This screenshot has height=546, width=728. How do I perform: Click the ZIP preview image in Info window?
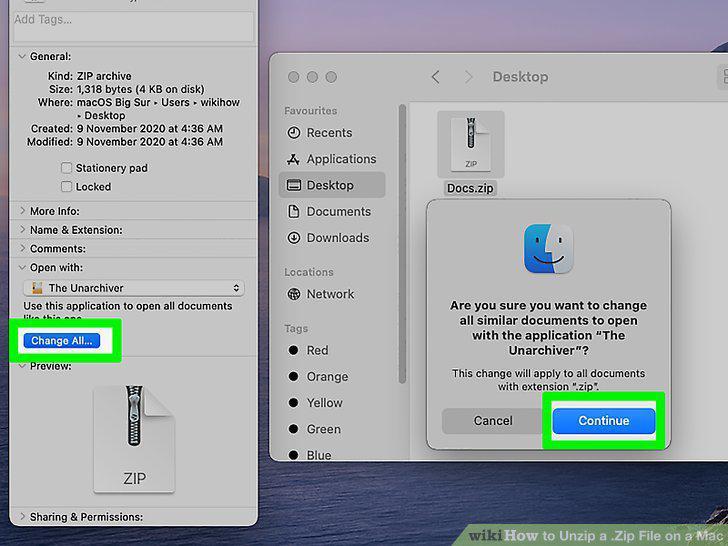point(134,439)
